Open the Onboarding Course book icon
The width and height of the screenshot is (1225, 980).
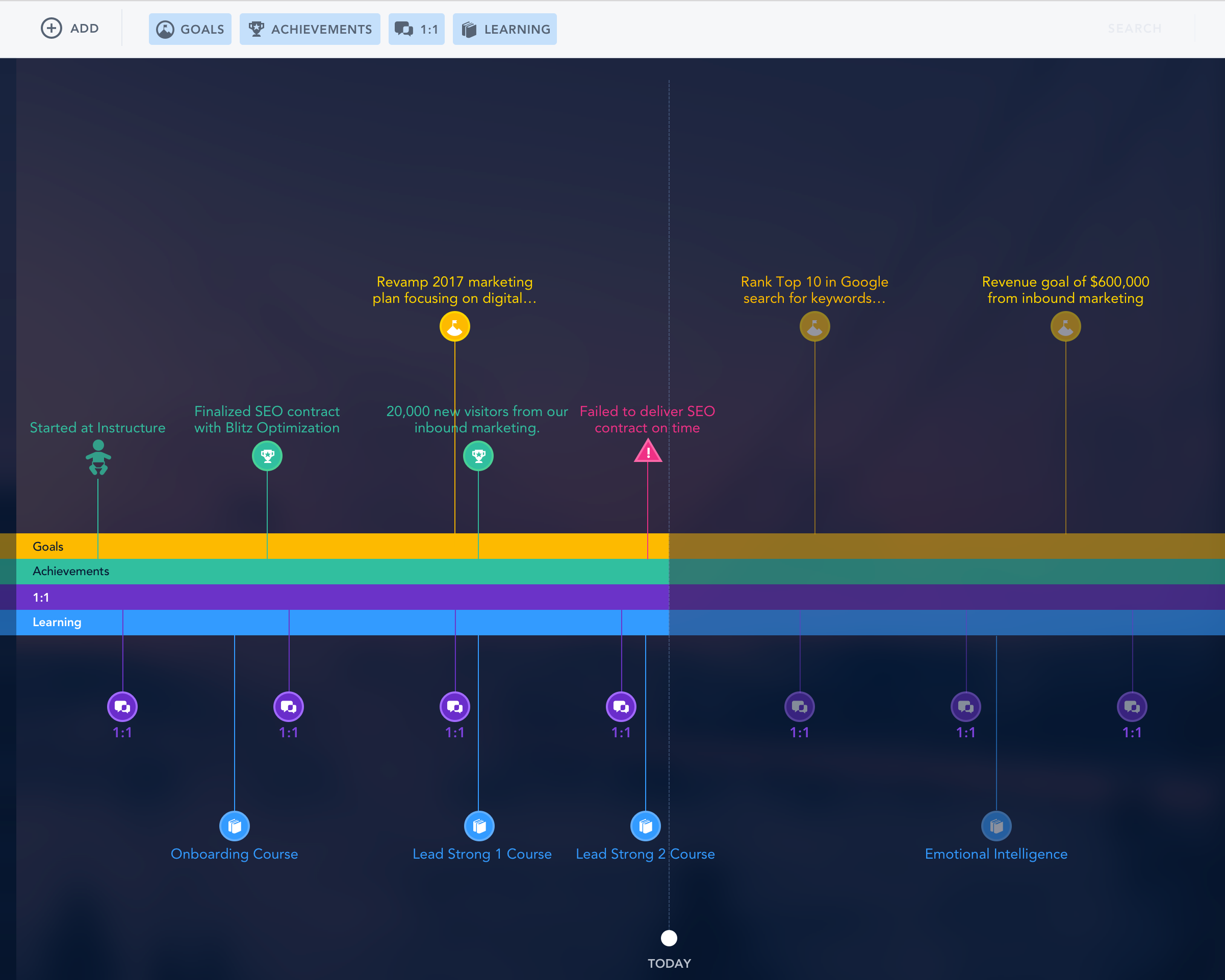[234, 826]
